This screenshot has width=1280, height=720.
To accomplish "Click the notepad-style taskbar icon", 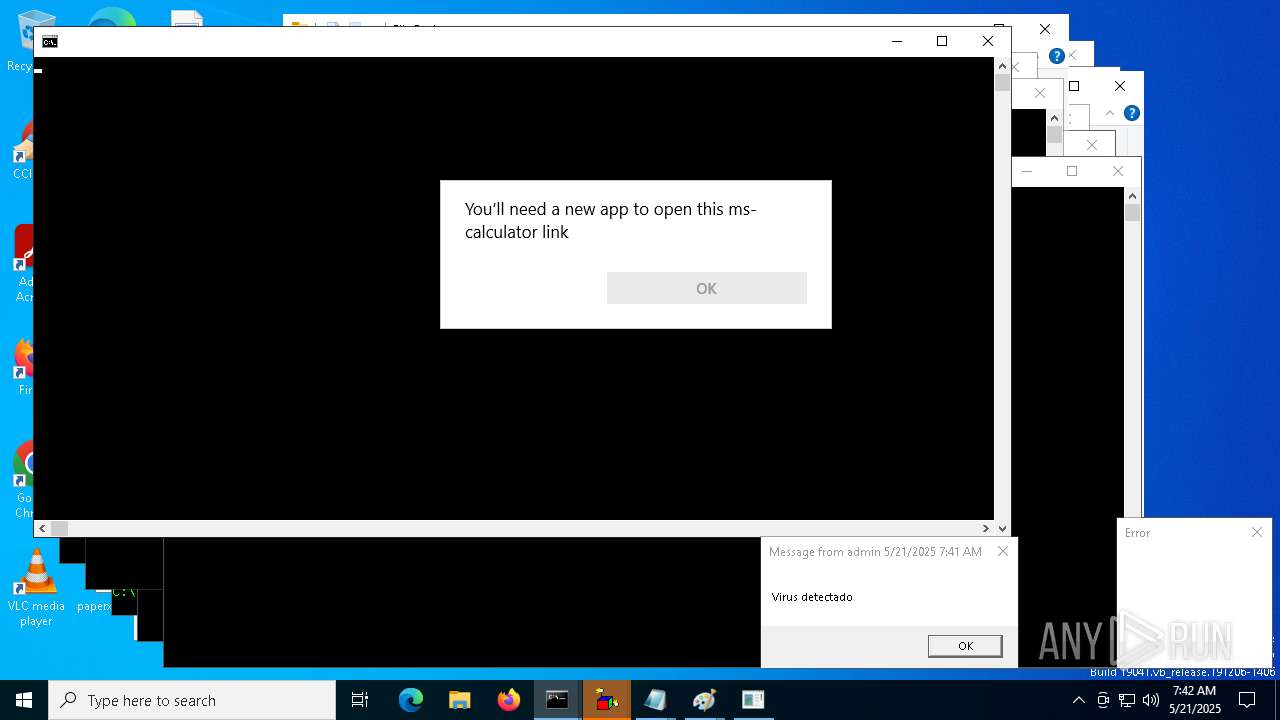I will [656, 700].
